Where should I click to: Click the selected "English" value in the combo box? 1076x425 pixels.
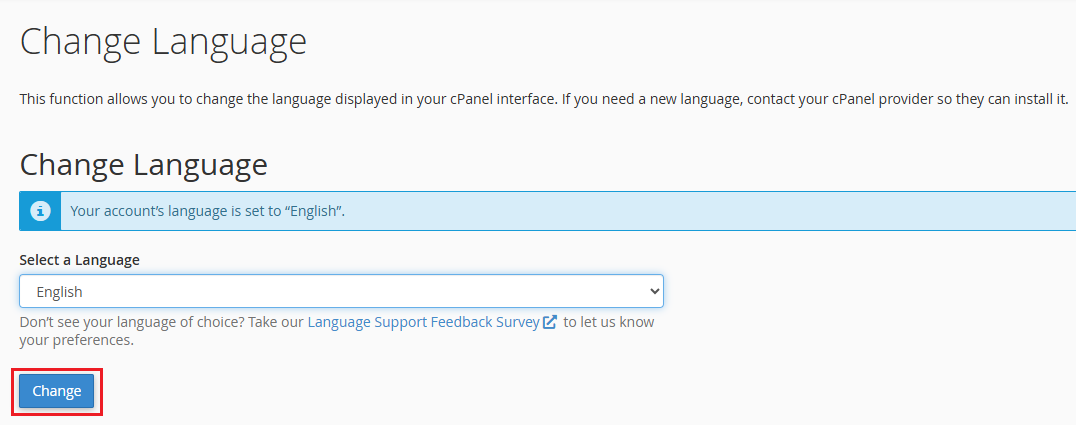click(x=60, y=292)
